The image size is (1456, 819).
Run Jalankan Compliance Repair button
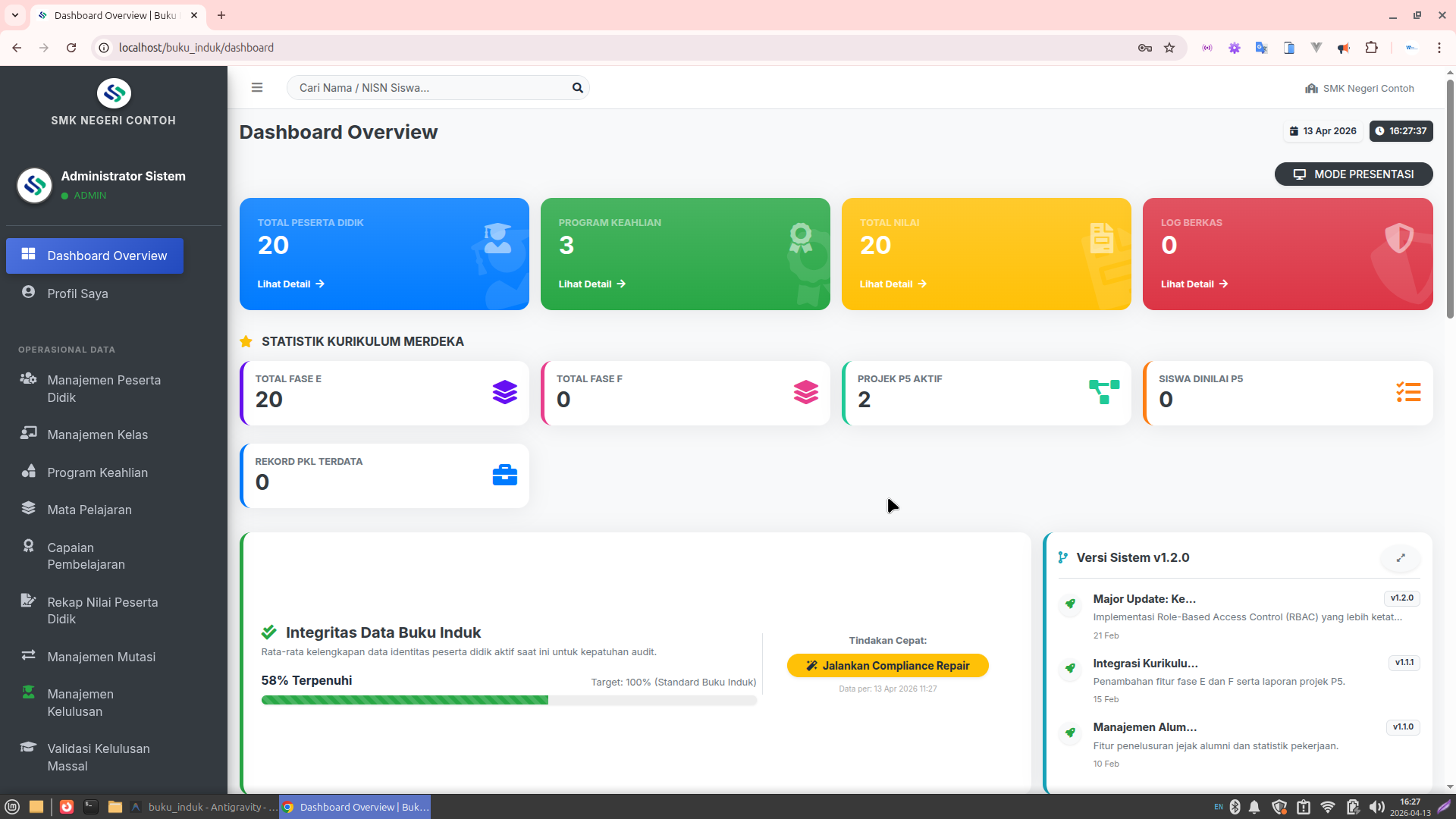click(x=887, y=666)
